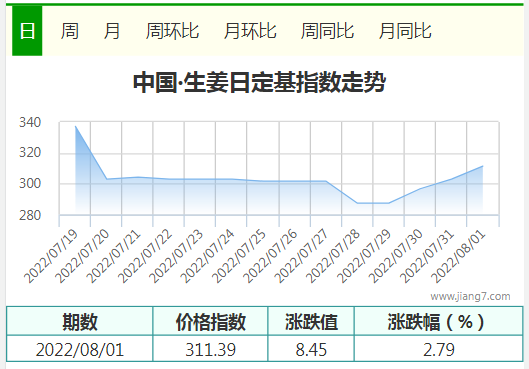Select the change value 8.45
The image size is (529, 369).
311,349
